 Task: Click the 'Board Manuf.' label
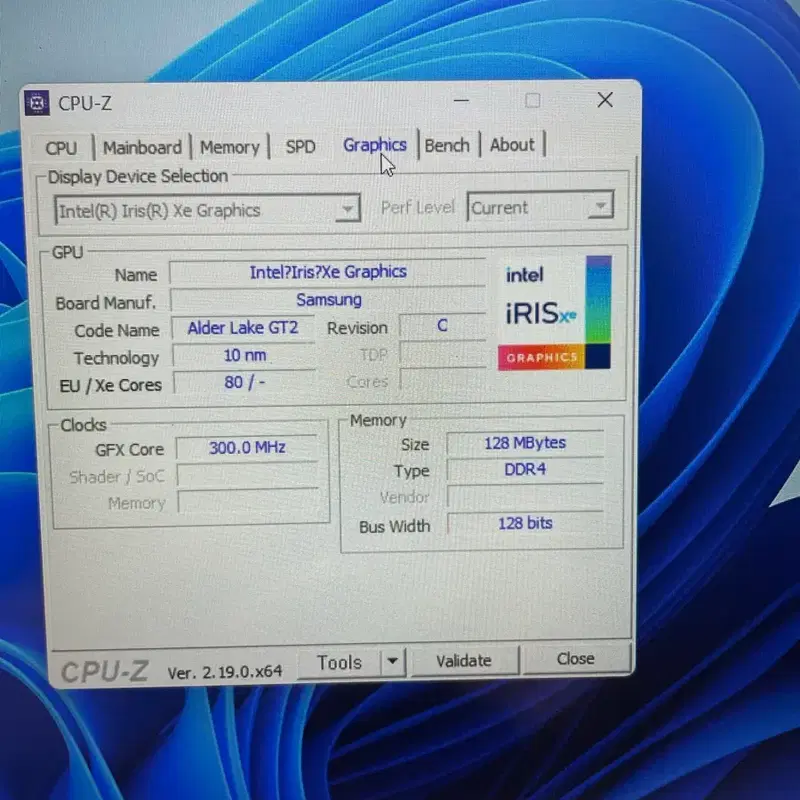click(106, 303)
